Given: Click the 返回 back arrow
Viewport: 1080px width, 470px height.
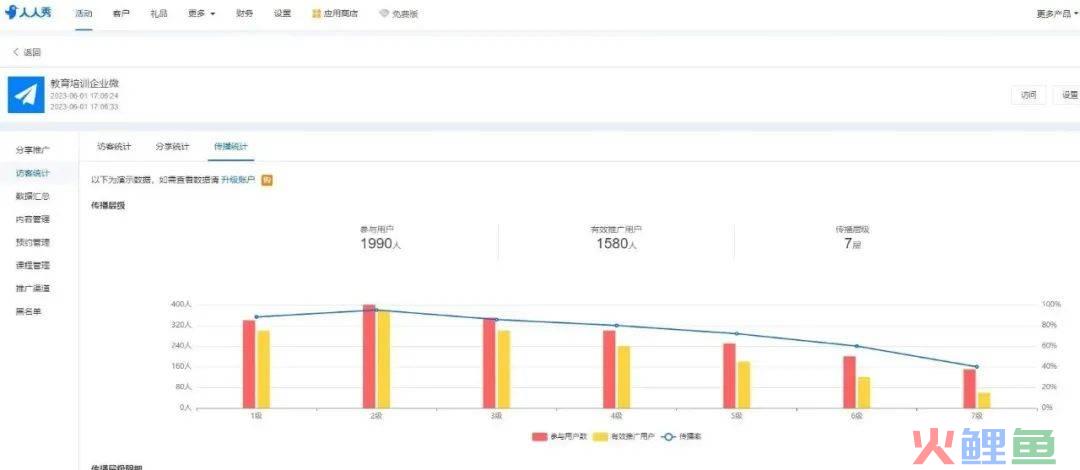Looking at the screenshot, I should (x=17, y=52).
